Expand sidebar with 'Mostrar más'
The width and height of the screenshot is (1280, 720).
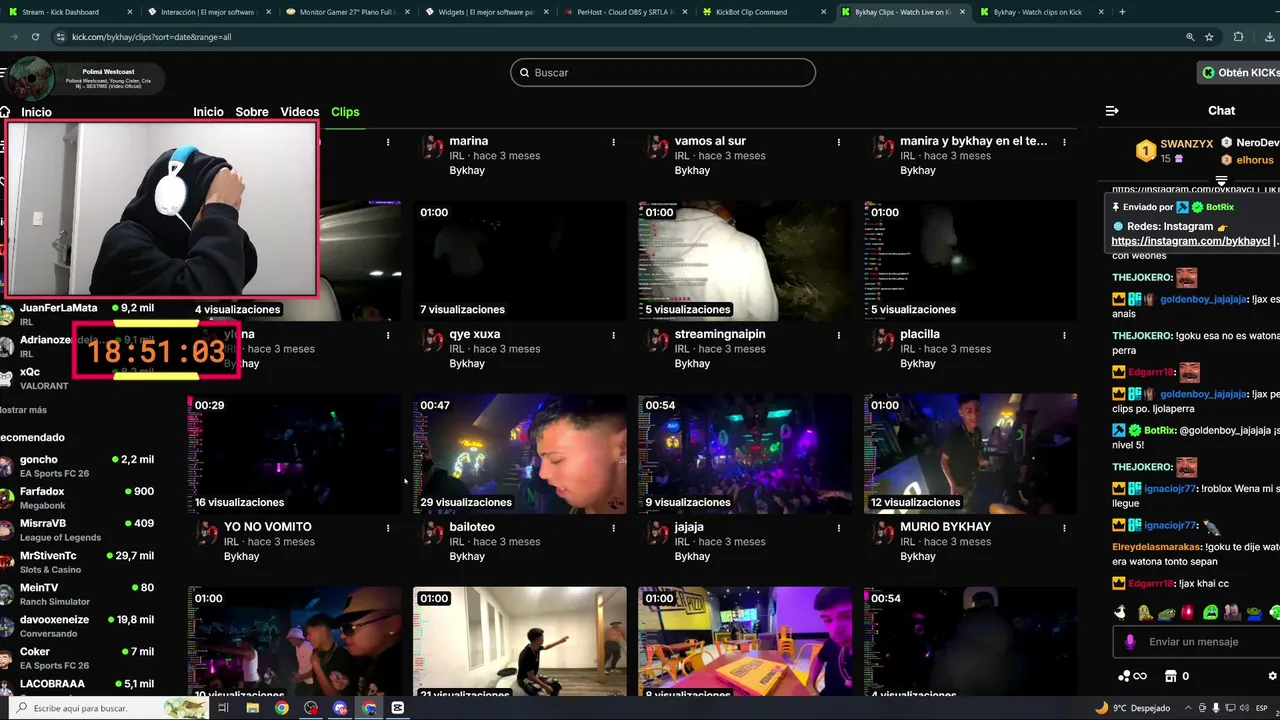(23, 410)
